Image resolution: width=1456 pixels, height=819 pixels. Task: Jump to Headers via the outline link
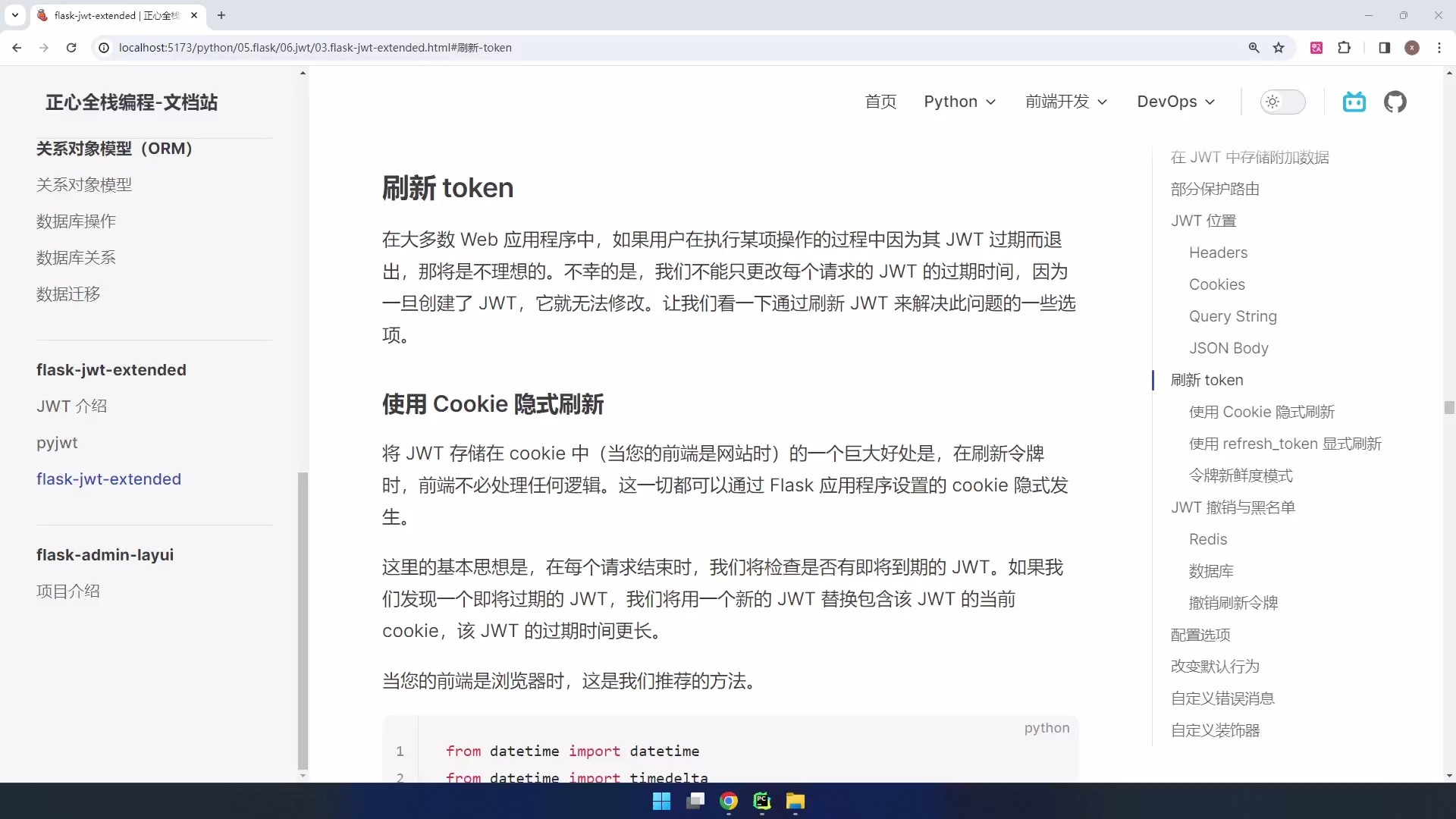(1218, 253)
